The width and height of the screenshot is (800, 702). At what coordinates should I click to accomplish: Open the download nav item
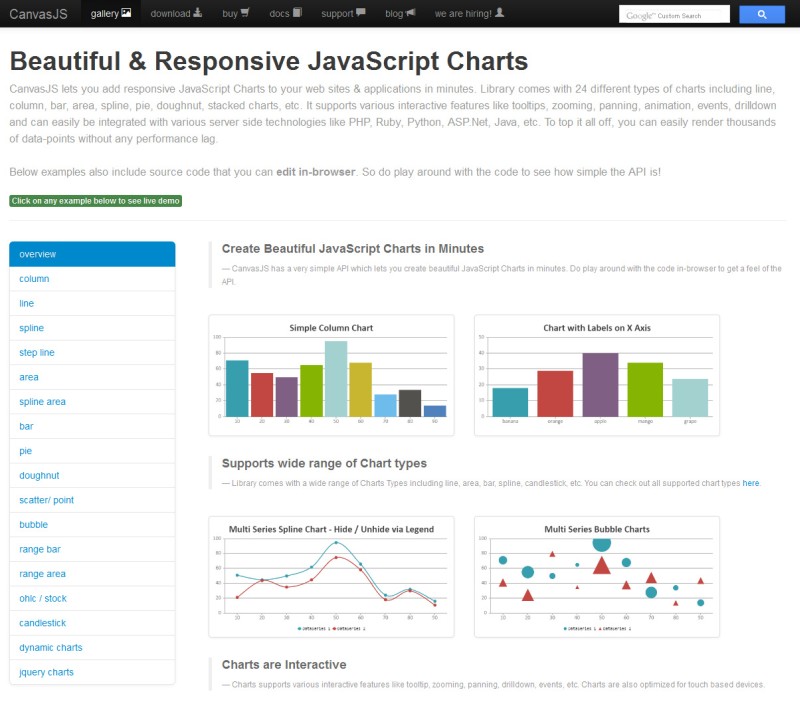pos(176,13)
